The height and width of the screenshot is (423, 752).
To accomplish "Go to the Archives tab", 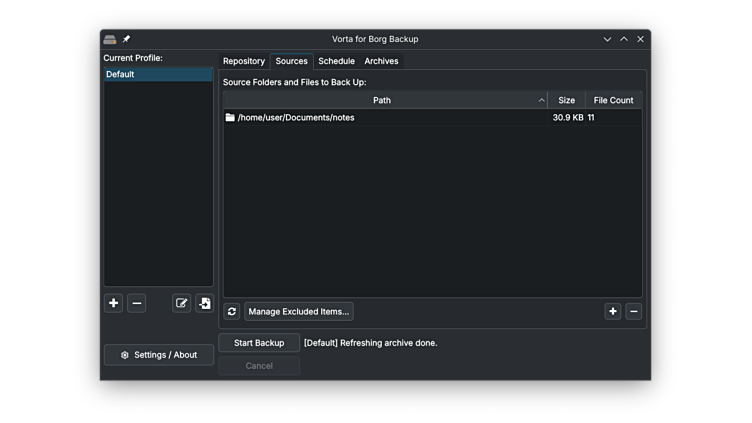I will pyautogui.click(x=381, y=61).
